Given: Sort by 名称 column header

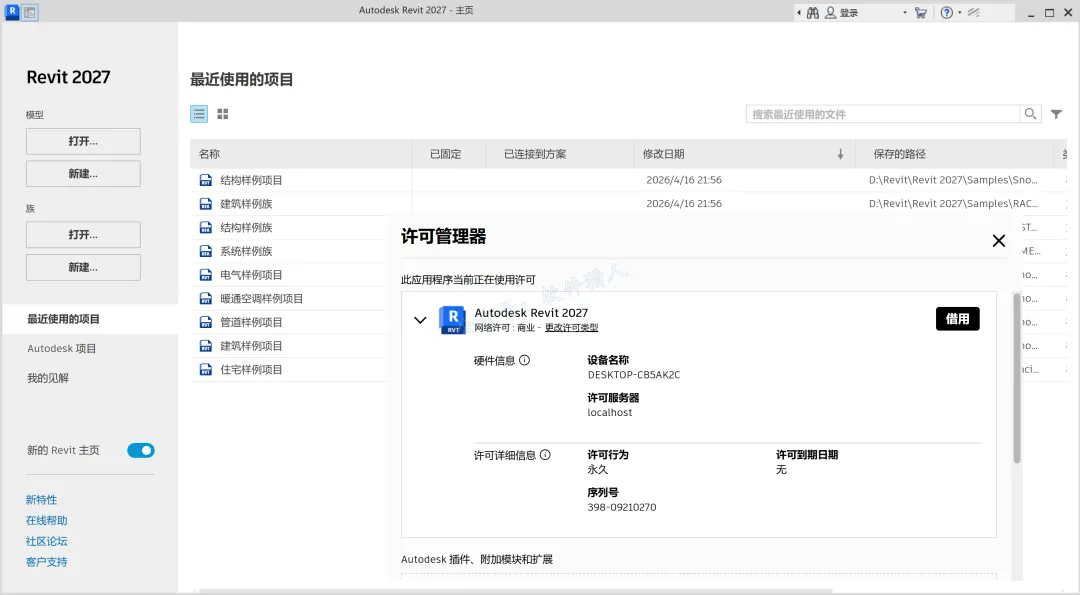Looking at the screenshot, I should [301, 154].
